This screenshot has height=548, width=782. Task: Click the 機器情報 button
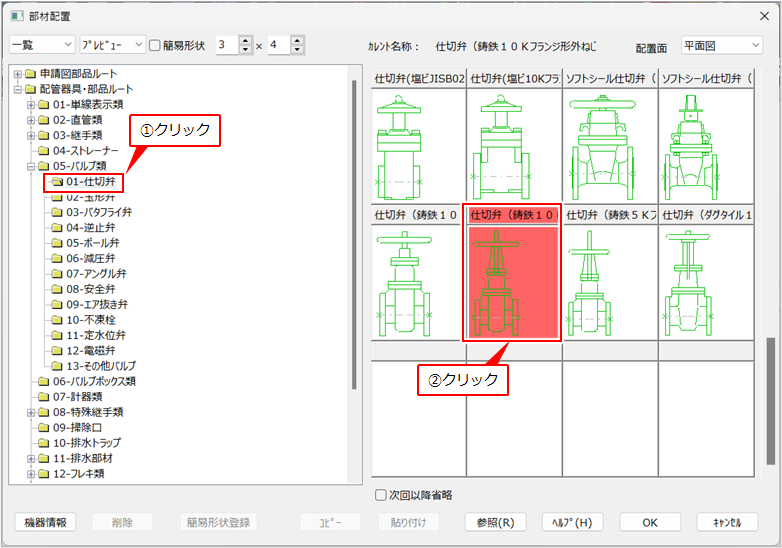(x=47, y=522)
